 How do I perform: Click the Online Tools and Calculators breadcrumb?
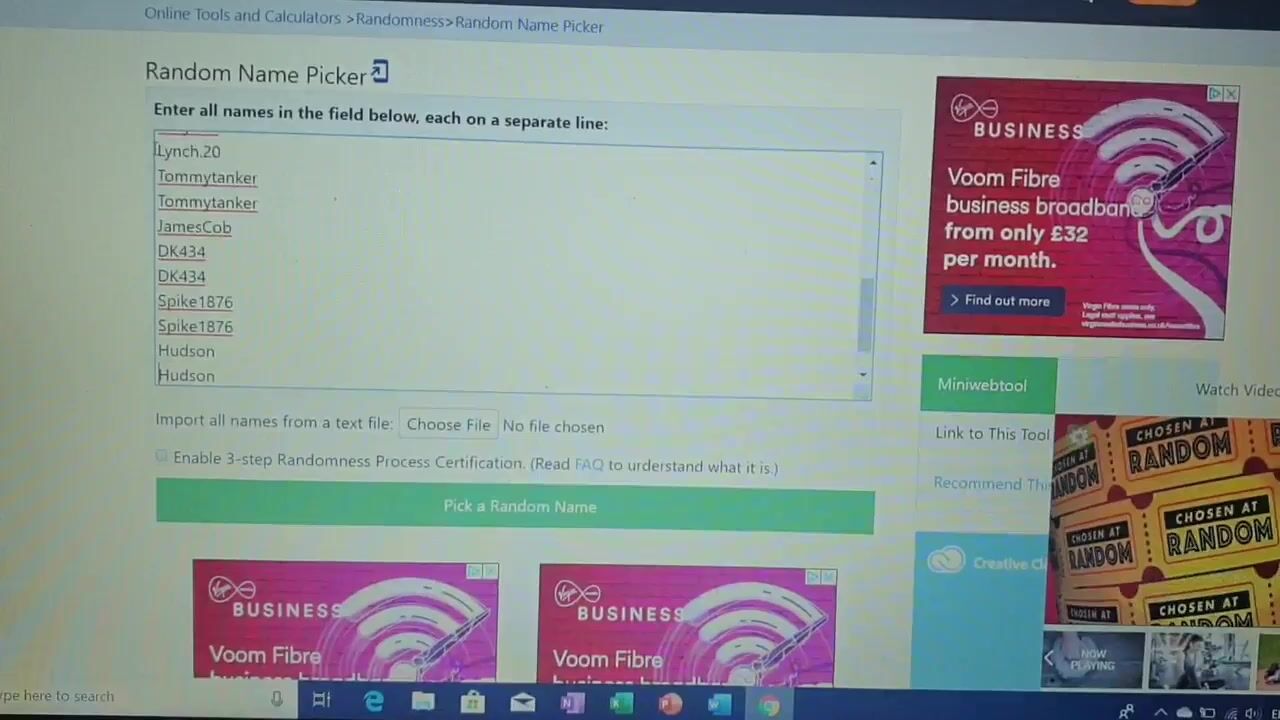[242, 16]
